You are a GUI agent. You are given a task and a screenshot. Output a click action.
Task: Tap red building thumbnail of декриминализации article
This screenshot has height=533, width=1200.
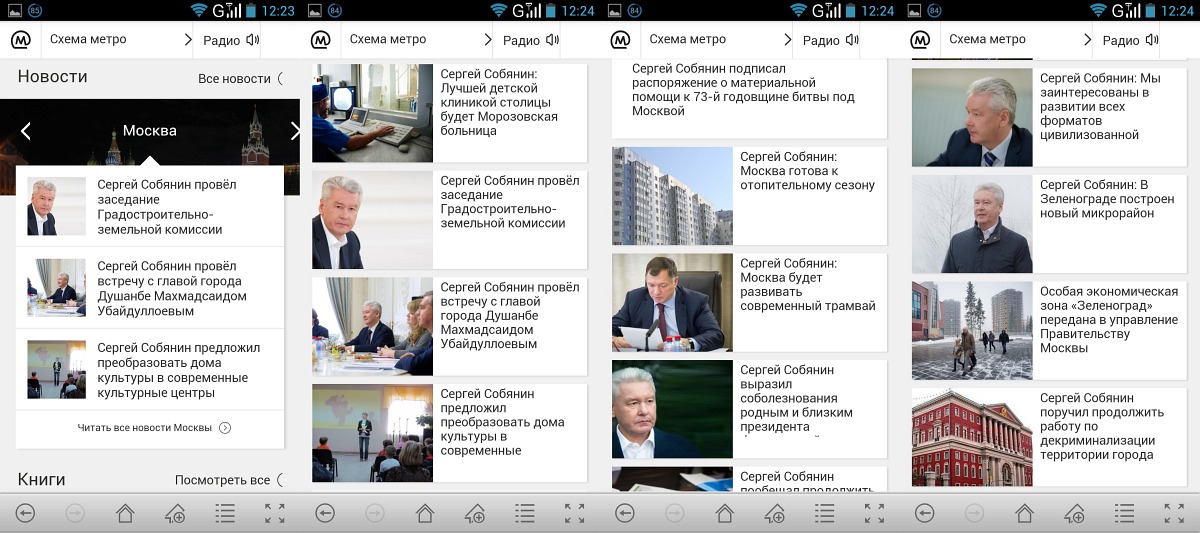pos(972,437)
